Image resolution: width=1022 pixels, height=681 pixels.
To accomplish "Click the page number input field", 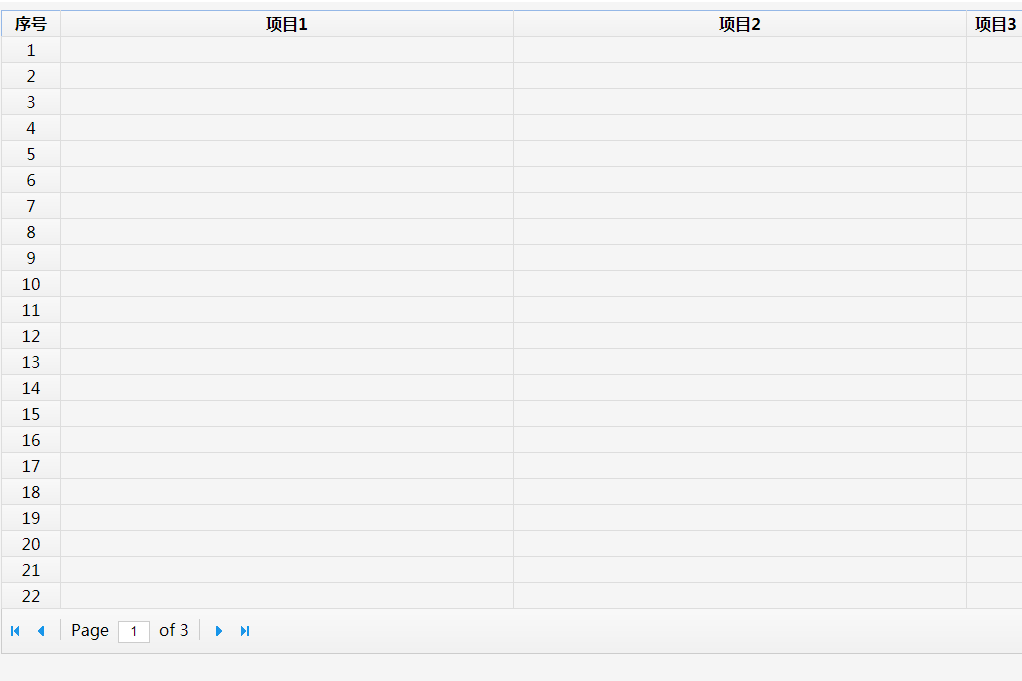I will [134, 631].
